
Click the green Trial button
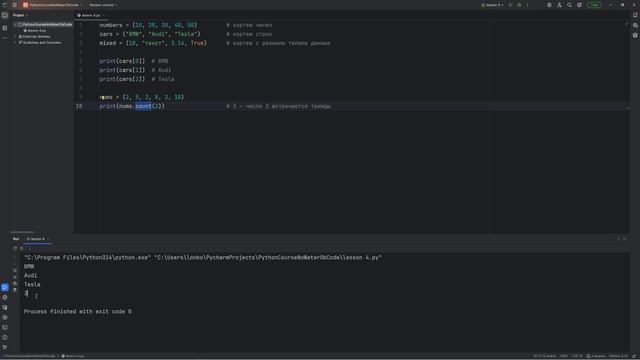pyautogui.click(x=595, y=5)
